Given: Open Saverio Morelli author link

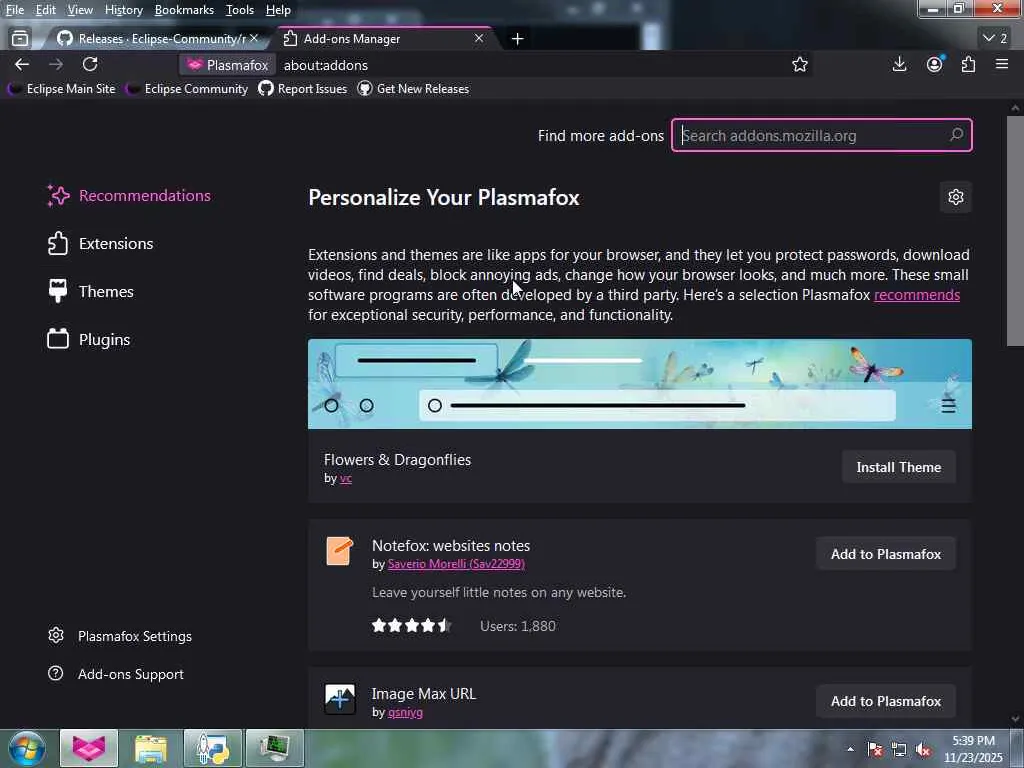Looking at the screenshot, I should pos(456,564).
